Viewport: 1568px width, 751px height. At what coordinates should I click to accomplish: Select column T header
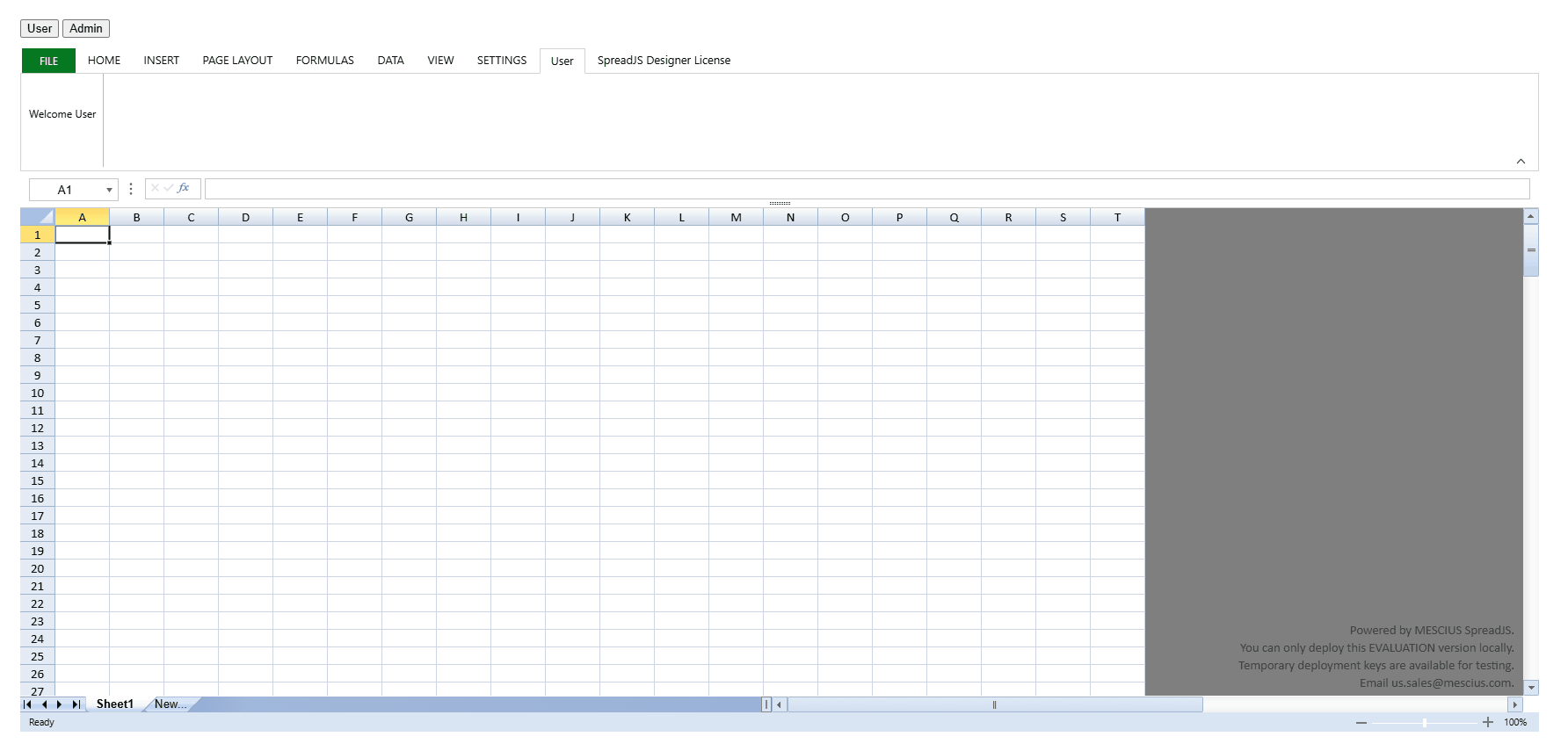(x=1117, y=217)
